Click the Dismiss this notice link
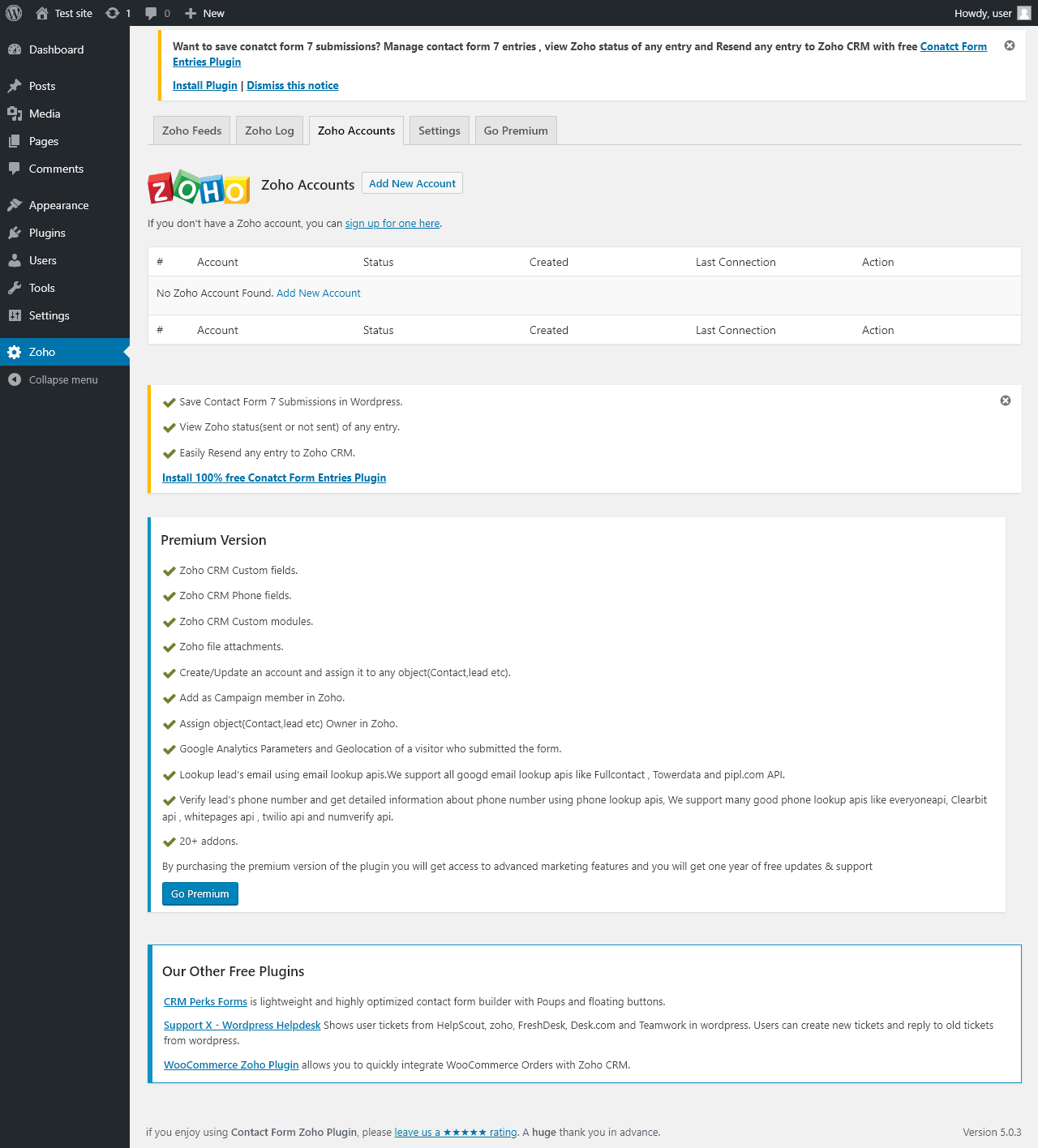Screen dimensions: 1038x1148 (293, 85)
